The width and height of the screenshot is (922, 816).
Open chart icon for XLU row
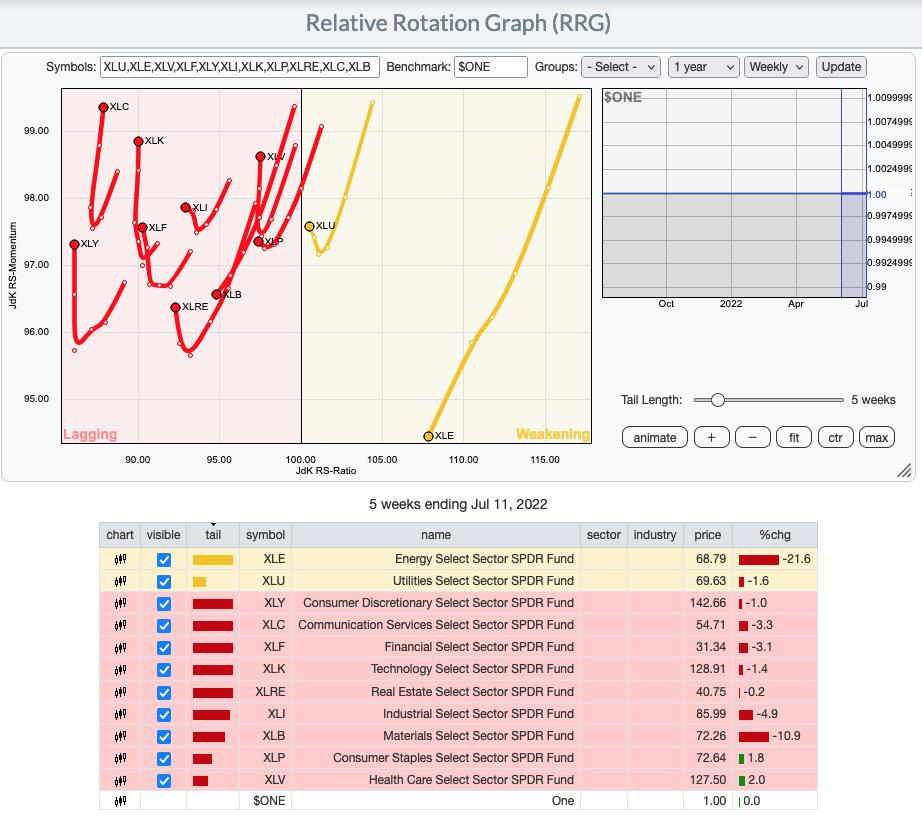[x=120, y=581]
